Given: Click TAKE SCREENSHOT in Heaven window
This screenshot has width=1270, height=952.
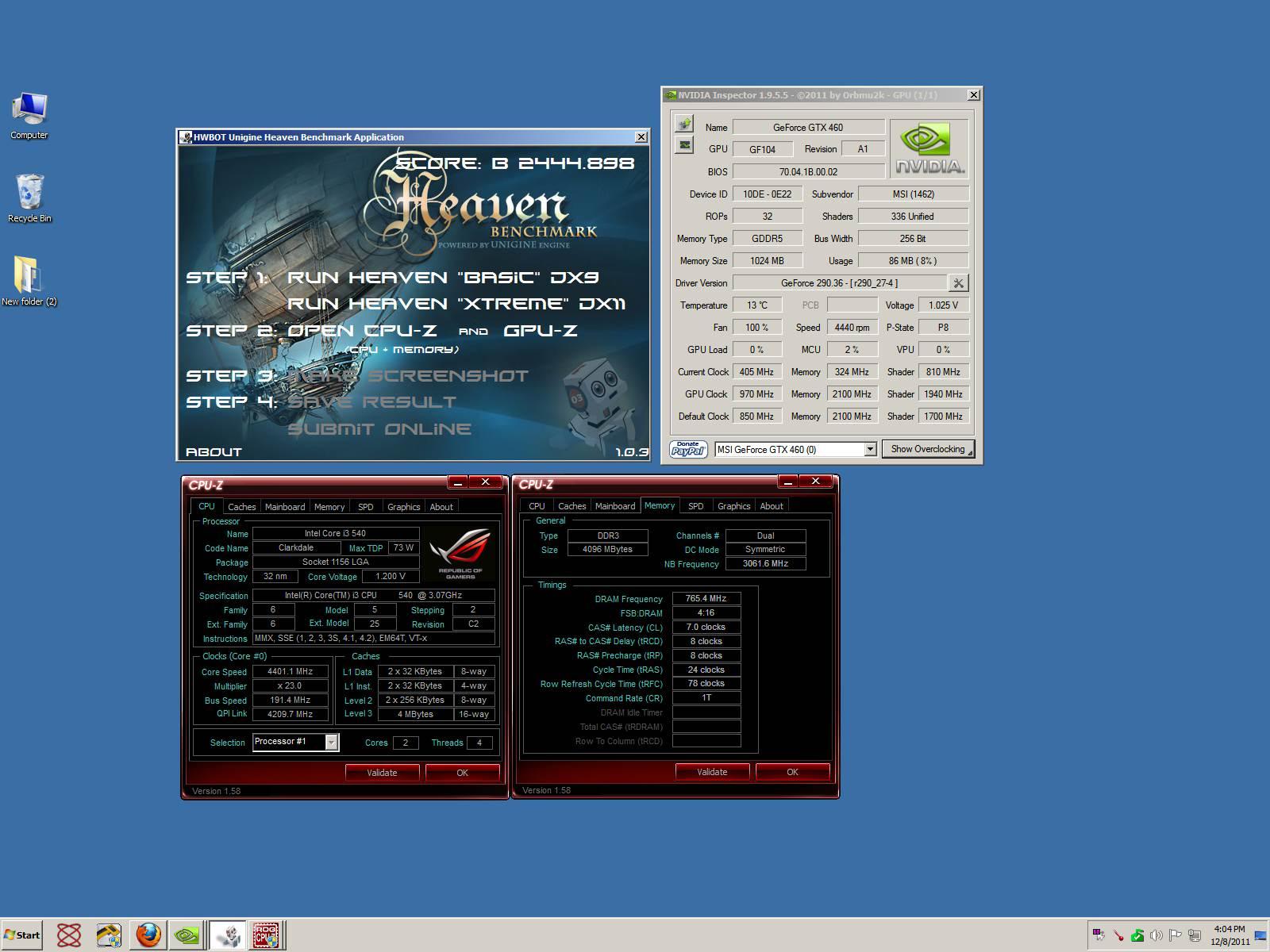Looking at the screenshot, I should coord(408,376).
